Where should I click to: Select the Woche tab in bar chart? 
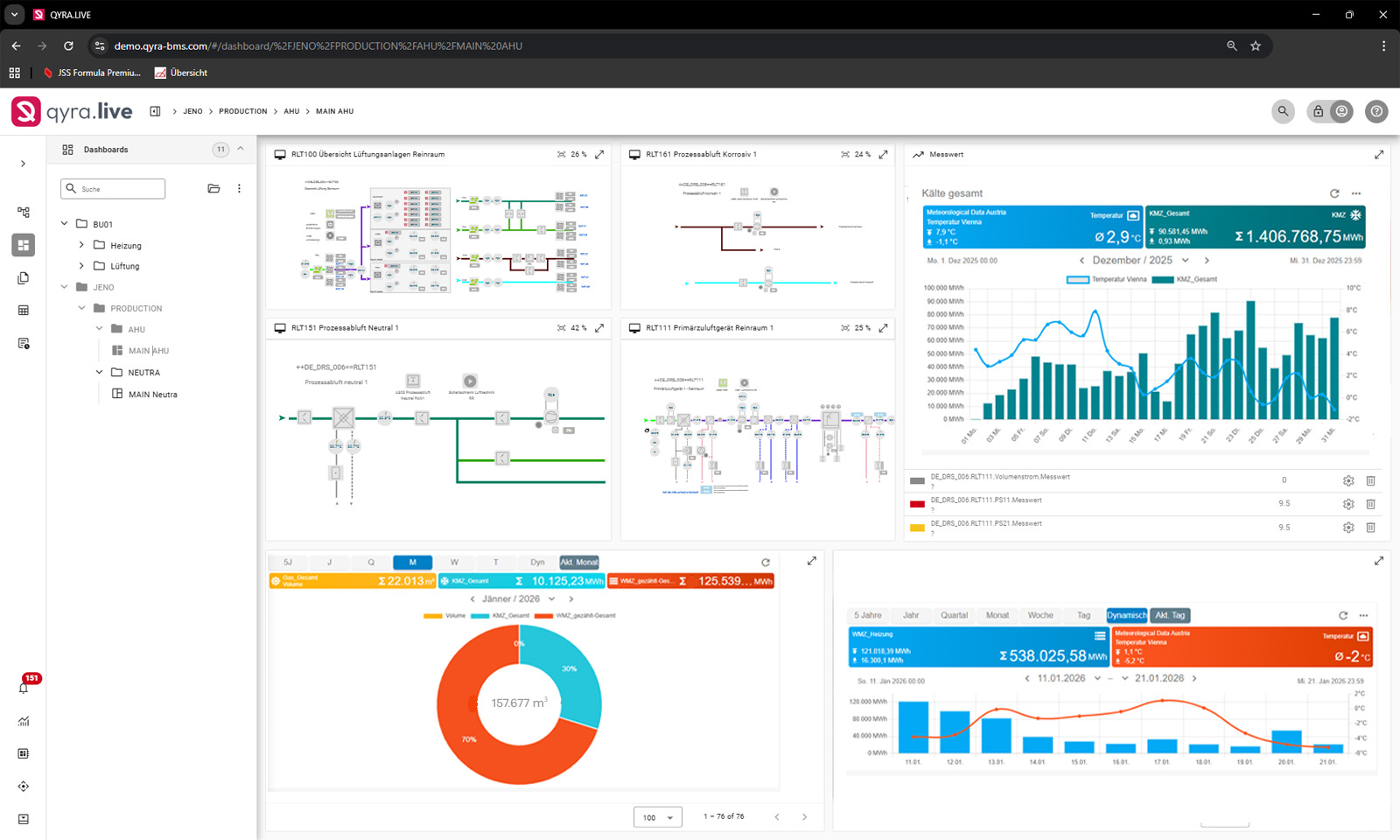pyautogui.click(x=1040, y=615)
